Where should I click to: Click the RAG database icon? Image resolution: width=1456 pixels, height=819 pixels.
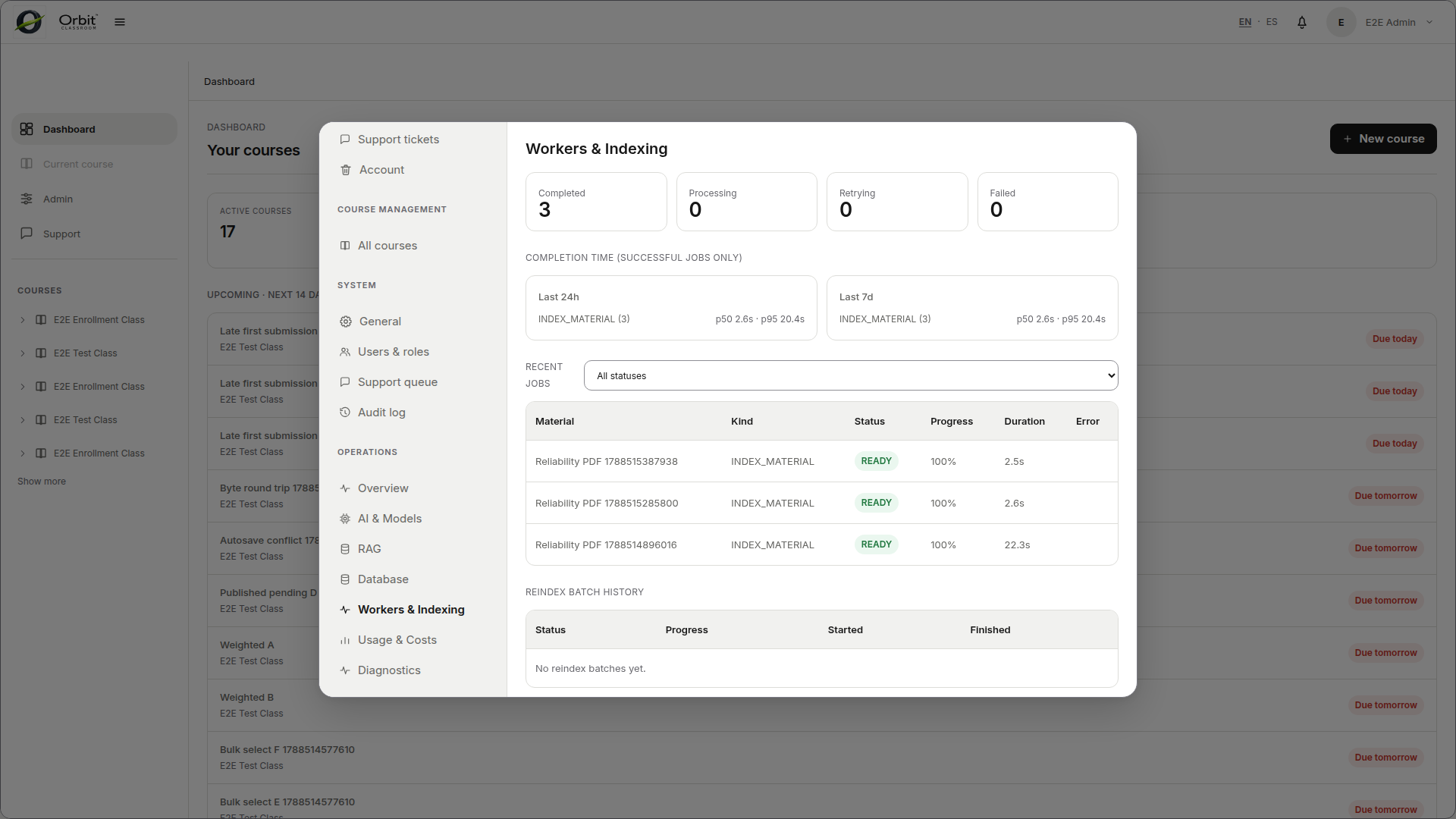point(345,549)
